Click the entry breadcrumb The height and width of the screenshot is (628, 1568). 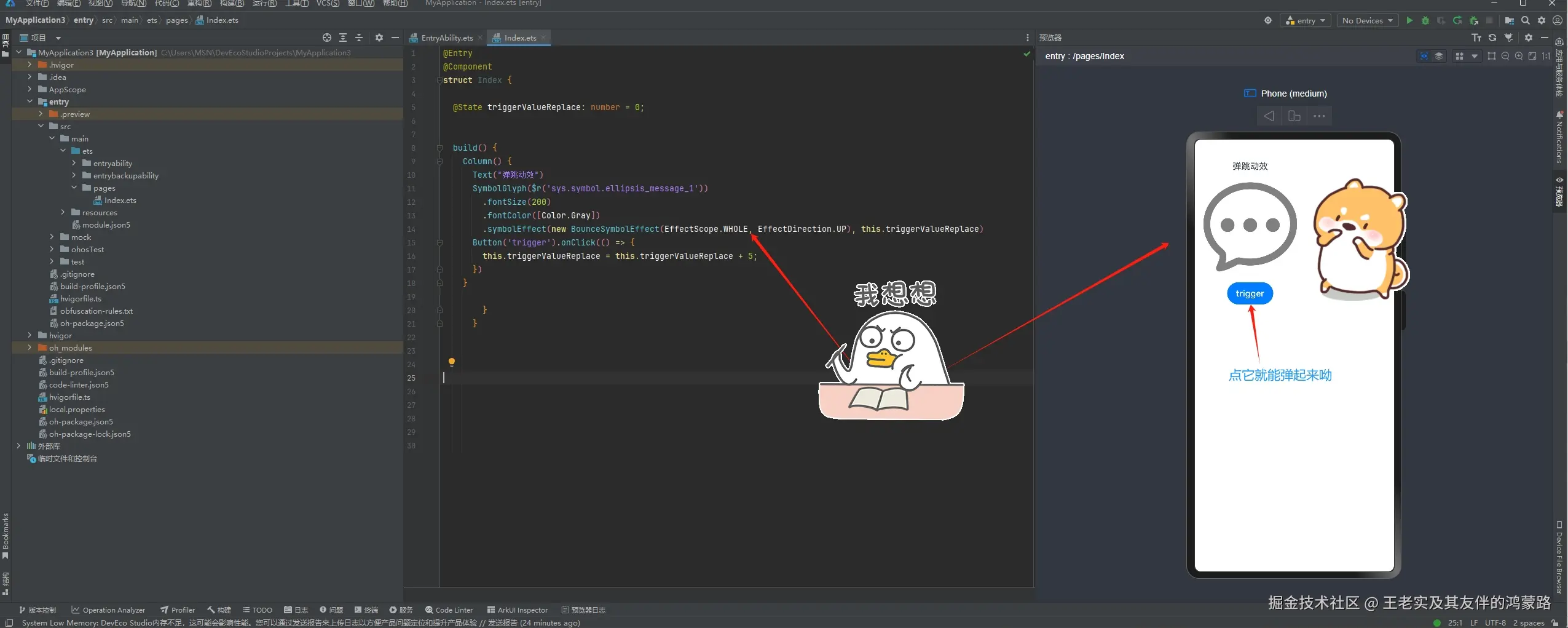point(84,20)
